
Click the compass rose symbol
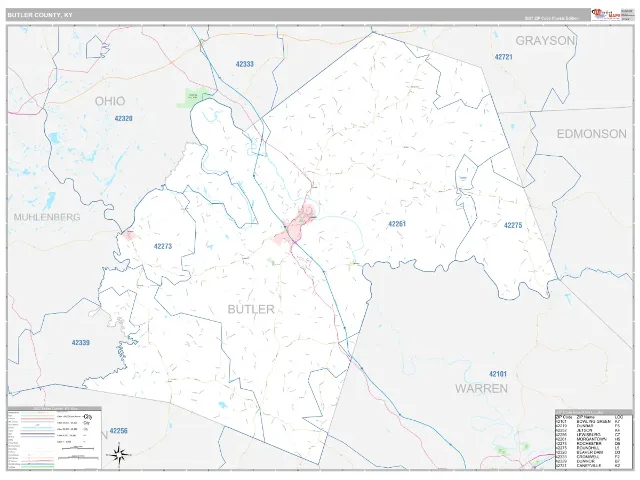tap(119, 455)
